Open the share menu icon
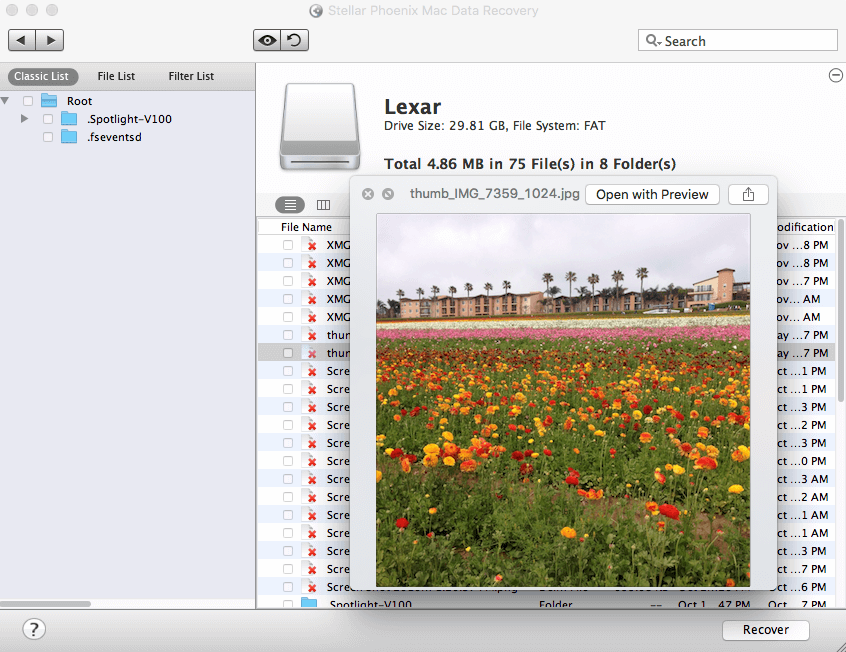Viewport: 846px width, 652px height. (x=748, y=194)
